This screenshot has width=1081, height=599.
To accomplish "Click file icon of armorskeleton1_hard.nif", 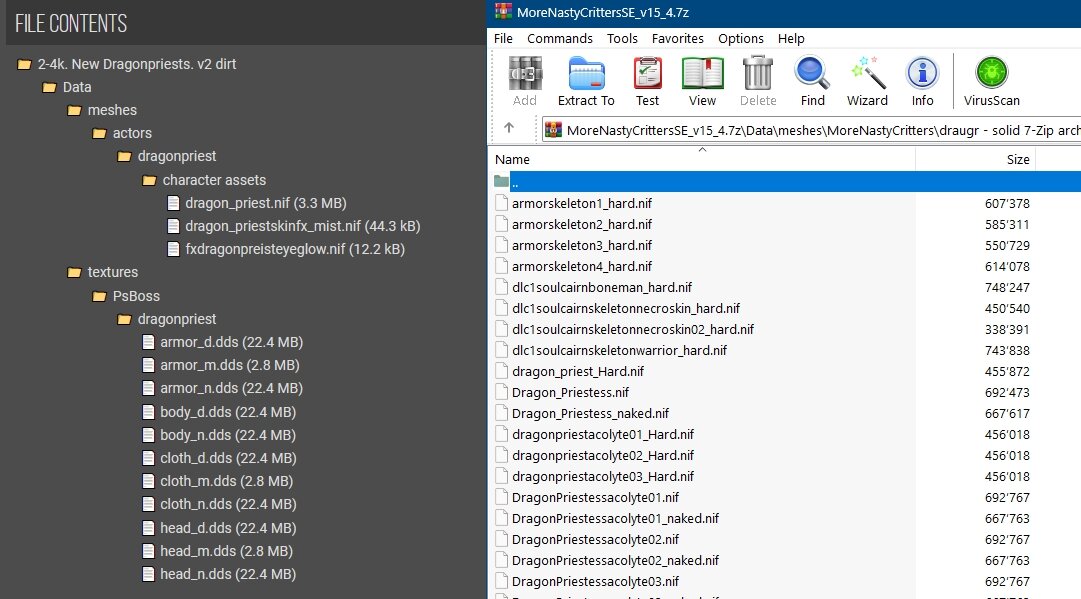I will pos(502,203).
